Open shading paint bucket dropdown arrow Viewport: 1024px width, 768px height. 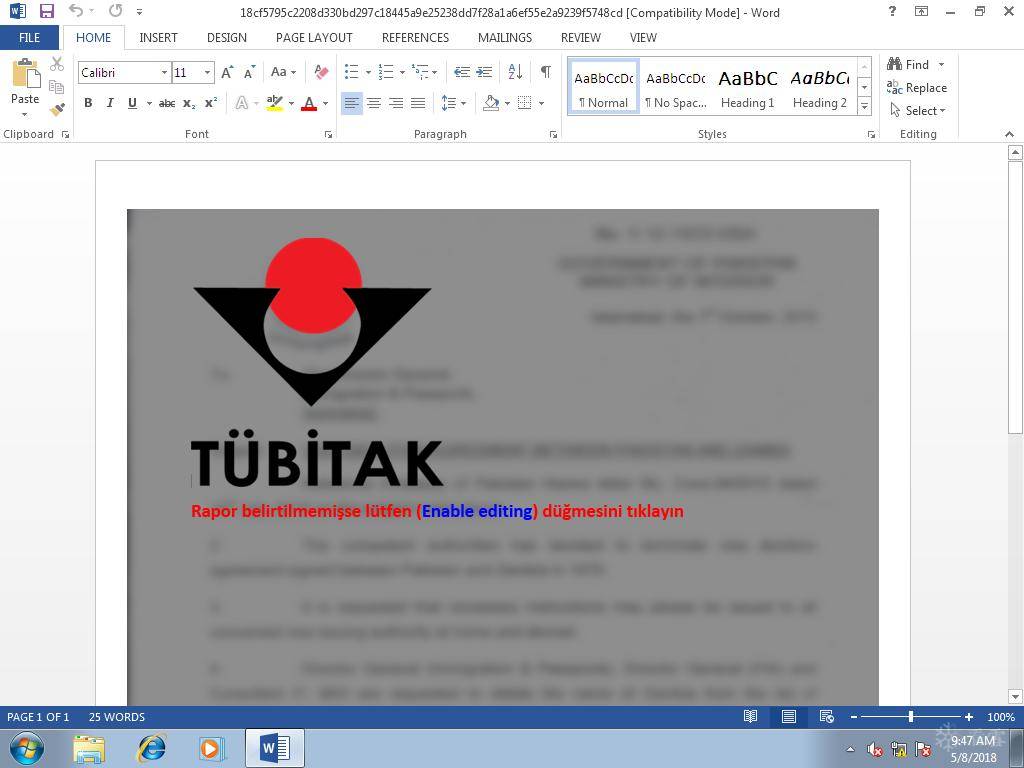pyautogui.click(x=507, y=103)
